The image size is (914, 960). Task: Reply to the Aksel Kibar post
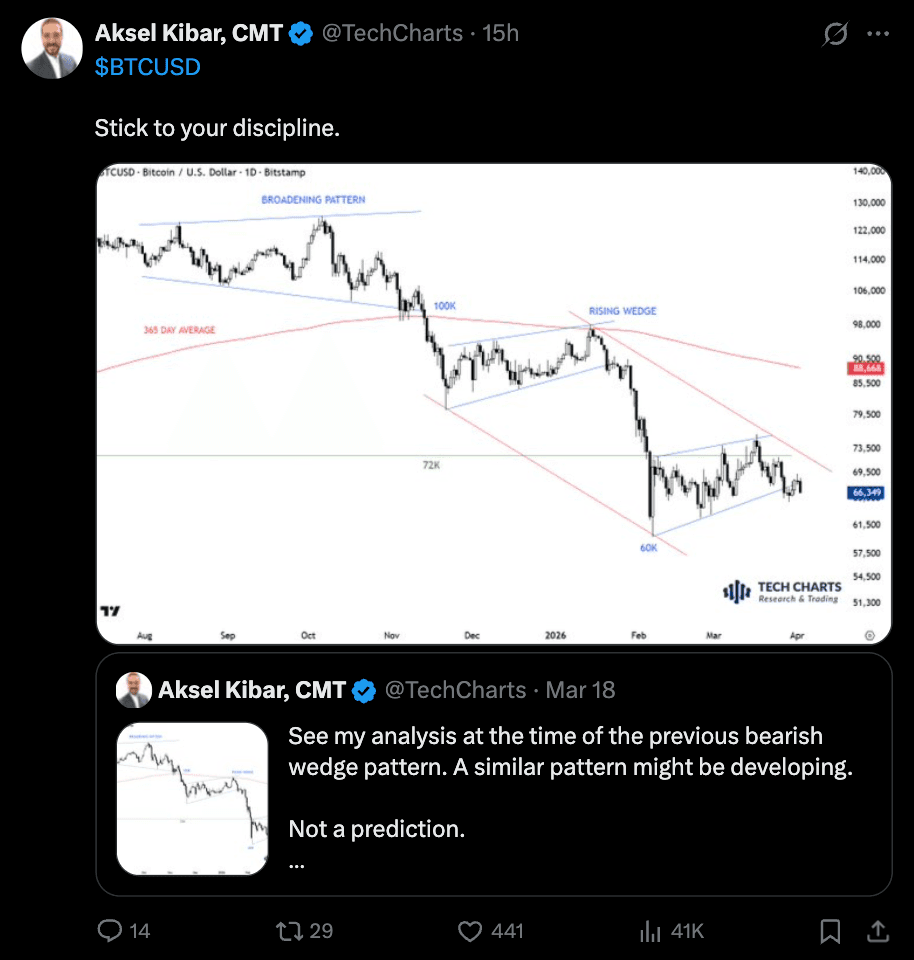pos(110,931)
